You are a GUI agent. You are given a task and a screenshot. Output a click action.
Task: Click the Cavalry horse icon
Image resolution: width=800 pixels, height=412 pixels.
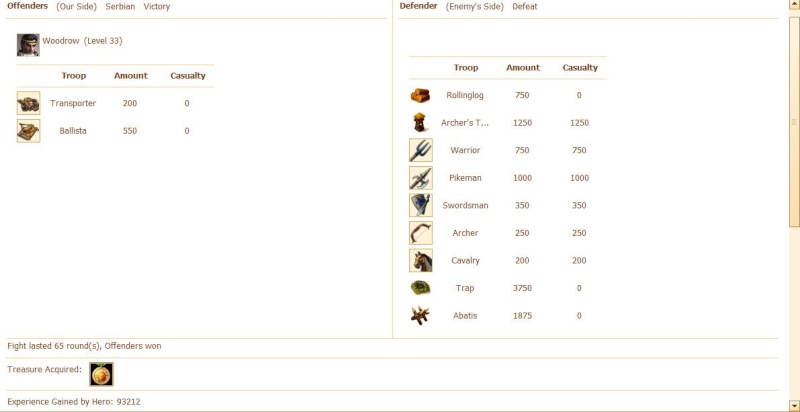tap(421, 260)
